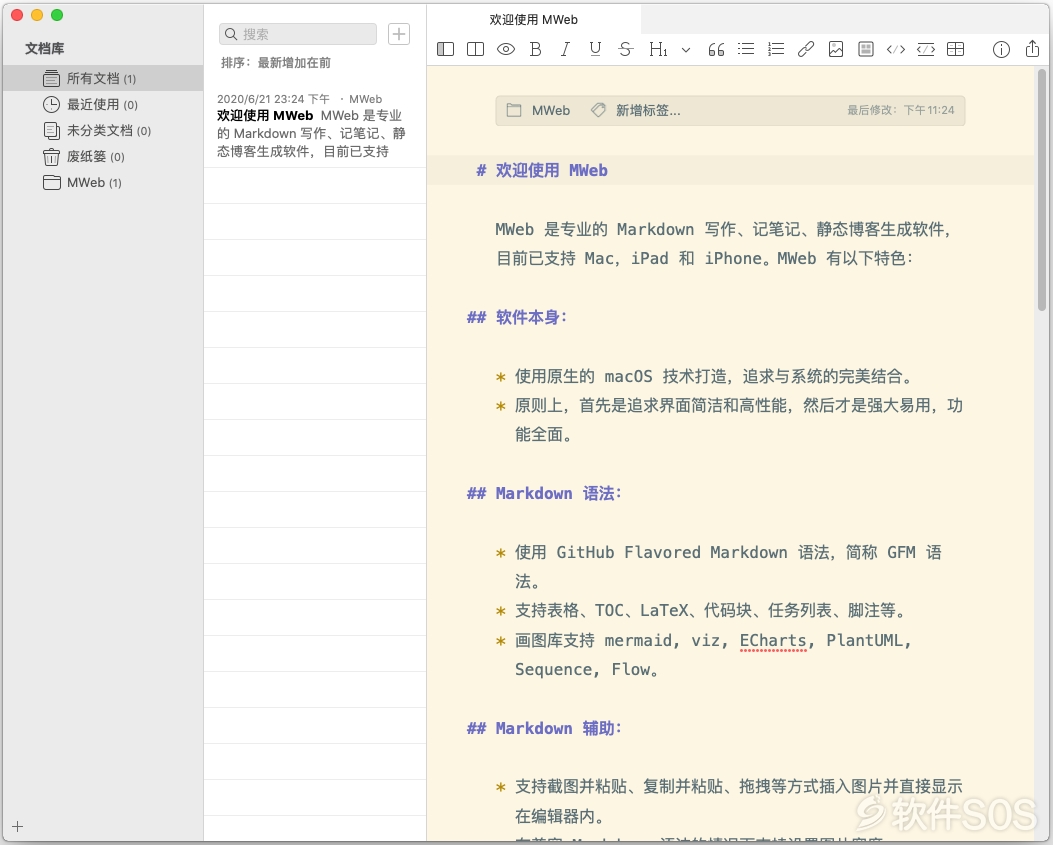Image resolution: width=1053 pixels, height=845 pixels.
Task: Toggle the two-column split view icon
Action: click(x=475, y=49)
